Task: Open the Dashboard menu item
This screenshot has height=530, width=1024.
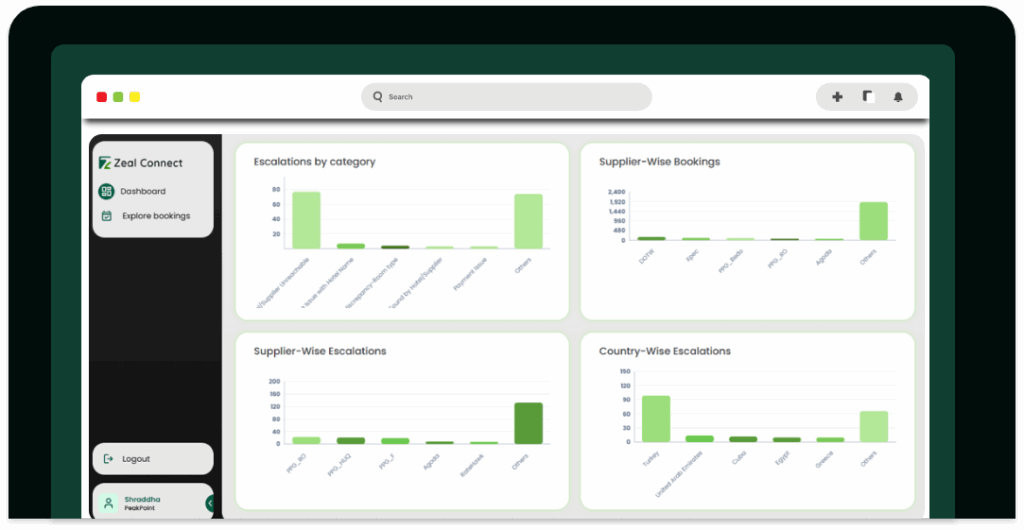Action: pyautogui.click(x=143, y=191)
